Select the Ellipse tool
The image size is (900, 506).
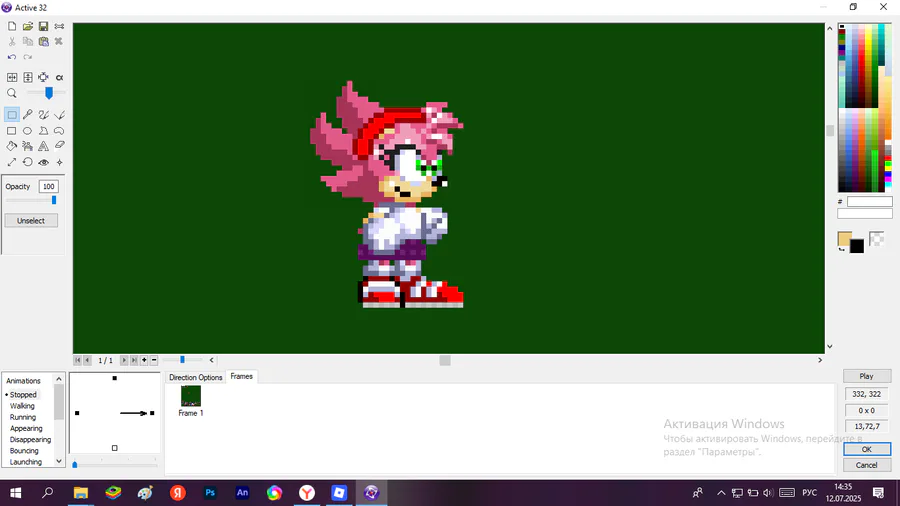(x=28, y=131)
